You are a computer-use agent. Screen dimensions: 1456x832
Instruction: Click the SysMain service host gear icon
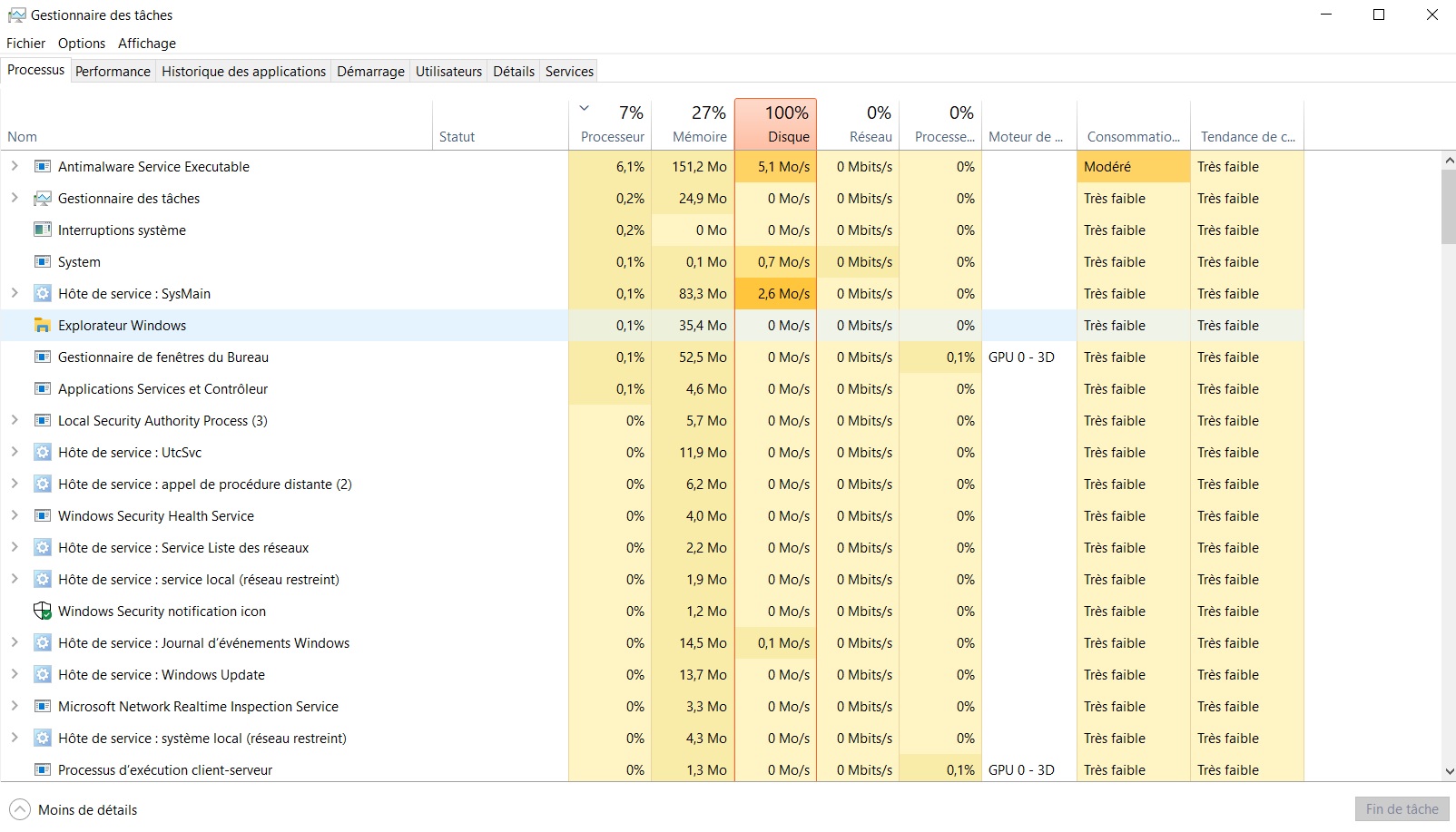pos(42,294)
